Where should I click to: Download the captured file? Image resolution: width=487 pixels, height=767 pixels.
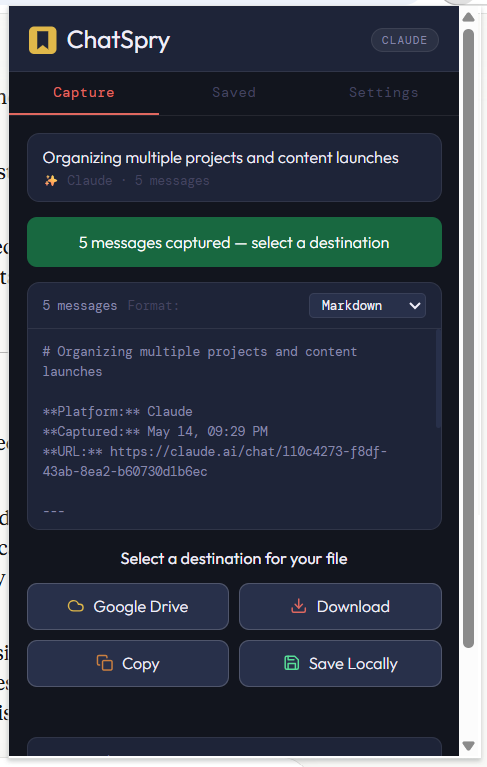[x=340, y=607]
